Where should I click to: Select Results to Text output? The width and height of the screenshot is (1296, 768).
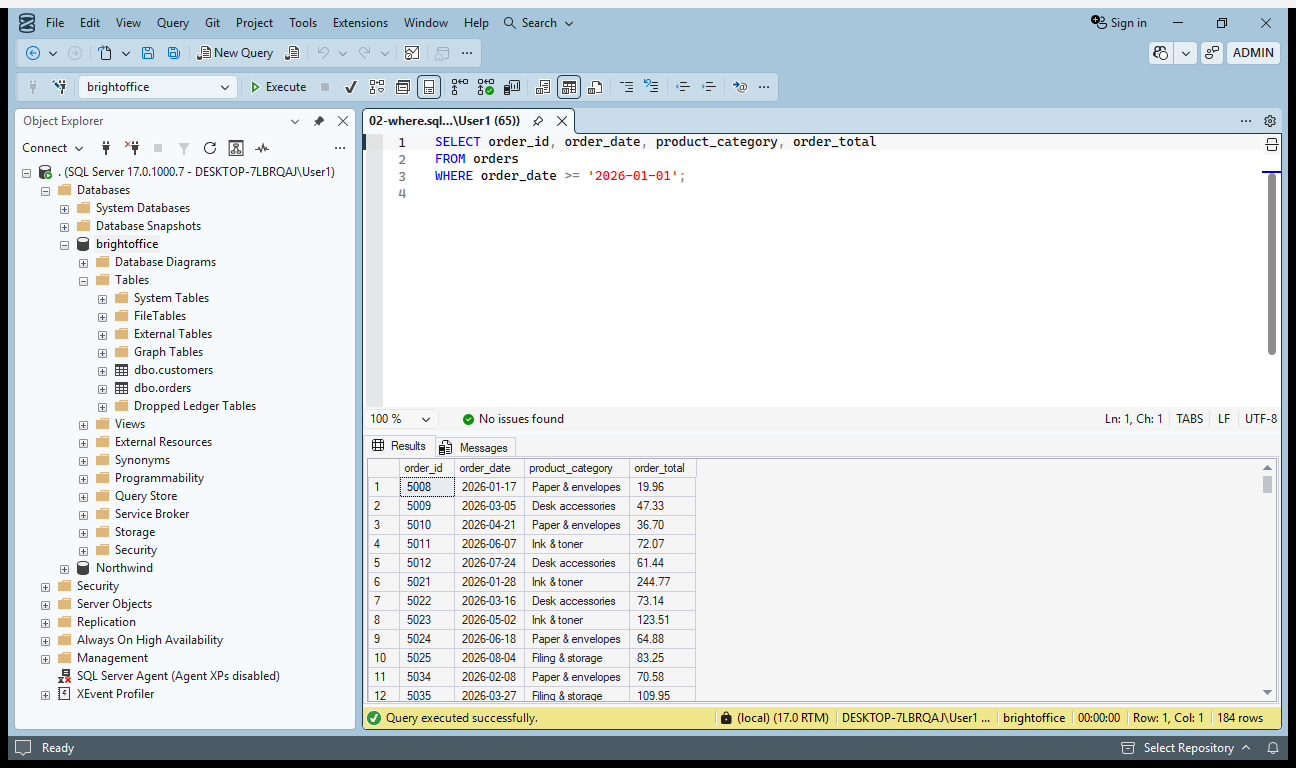point(543,87)
